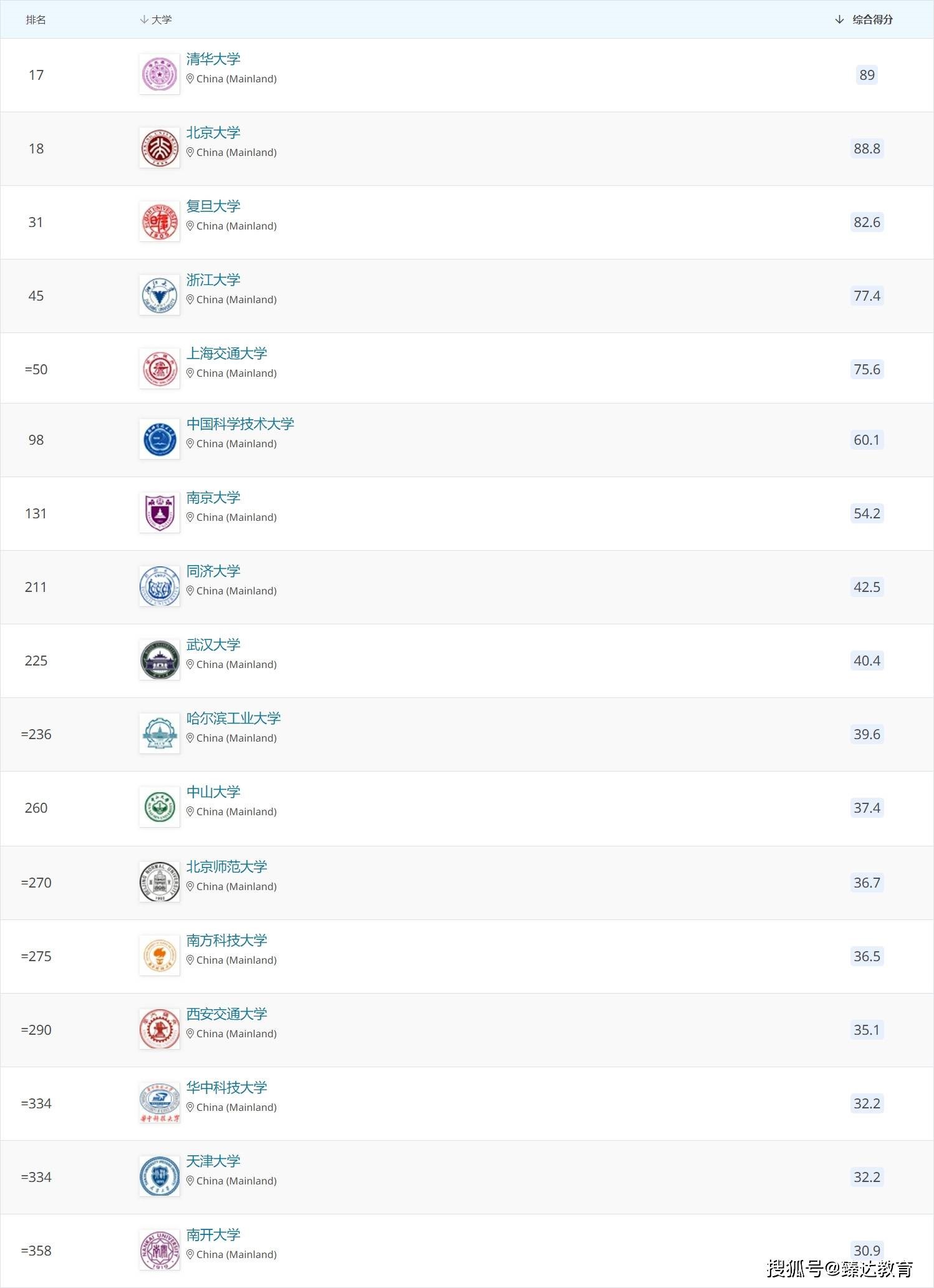
Task: Click the USTC blue circular logo
Action: tap(160, 439)
